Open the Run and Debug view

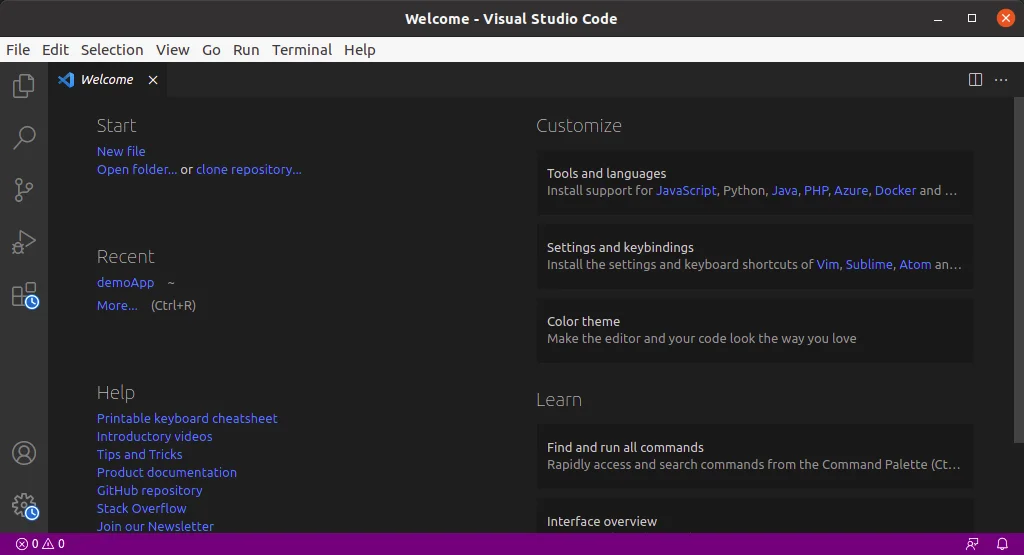point(24,241)
